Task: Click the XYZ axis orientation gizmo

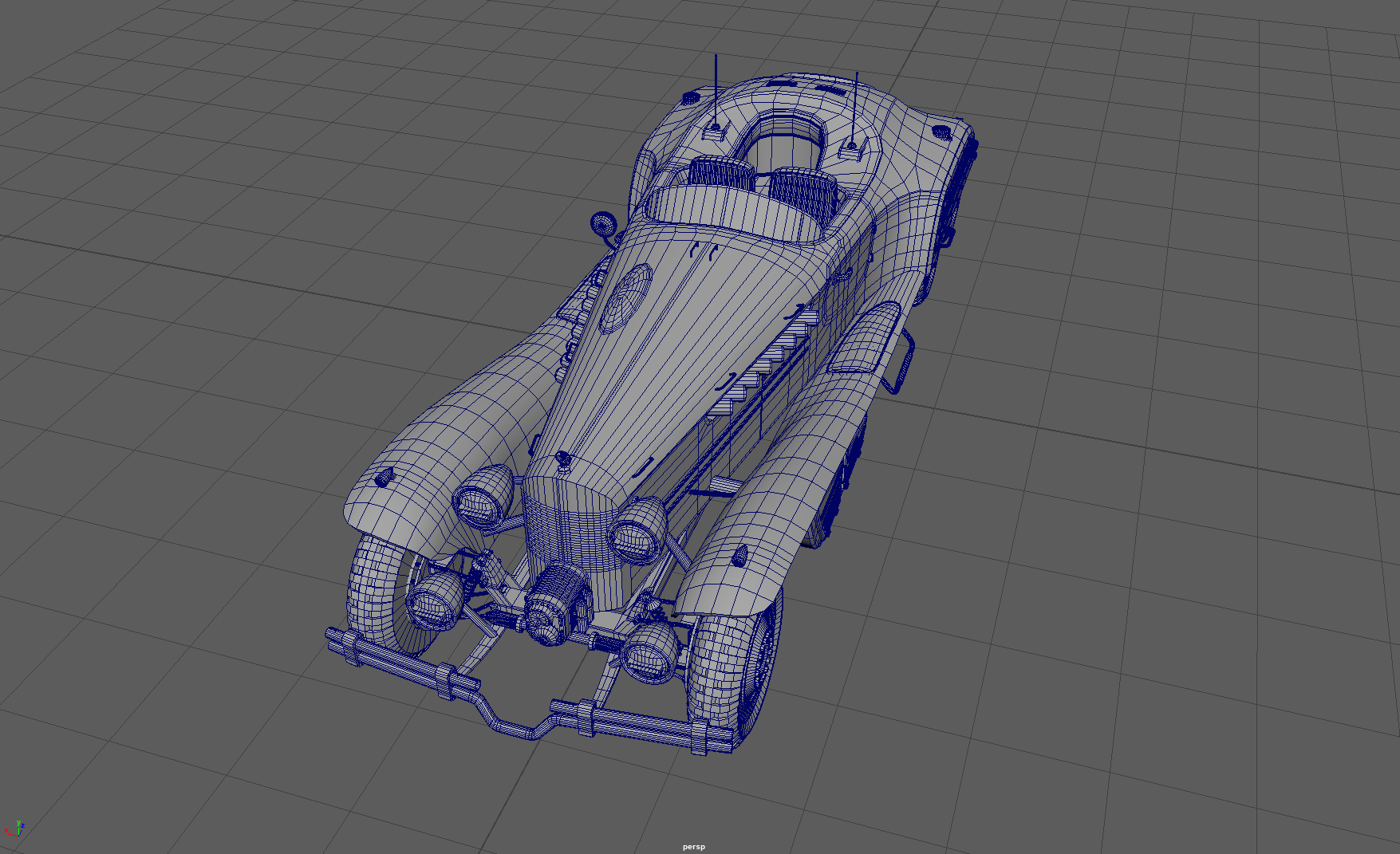Action: pos(15,829)
